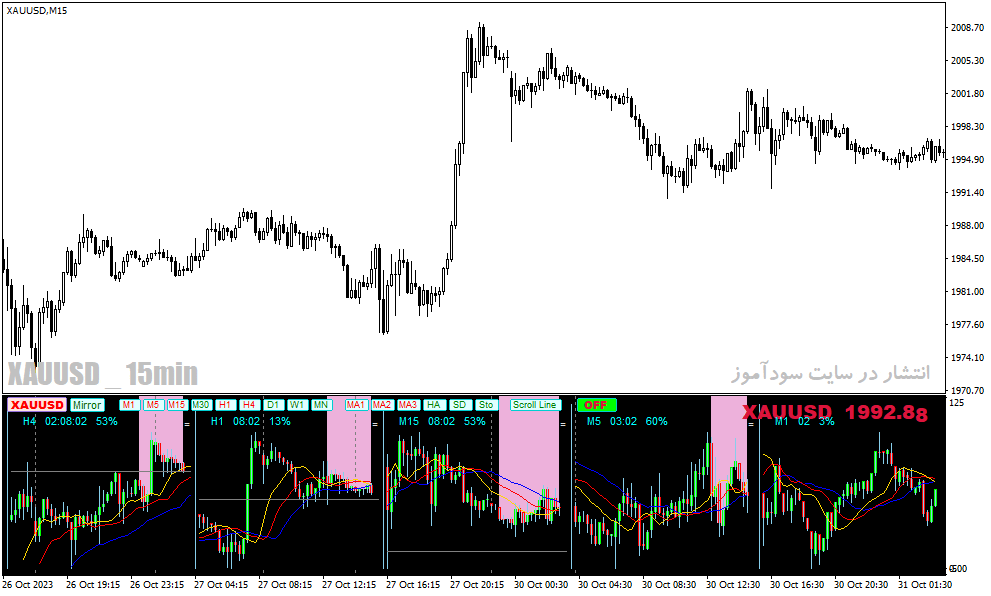Toggle the green OFF switch
Image resolution: width=991 pixels, height=596 pixels.
tap(596, 405)
